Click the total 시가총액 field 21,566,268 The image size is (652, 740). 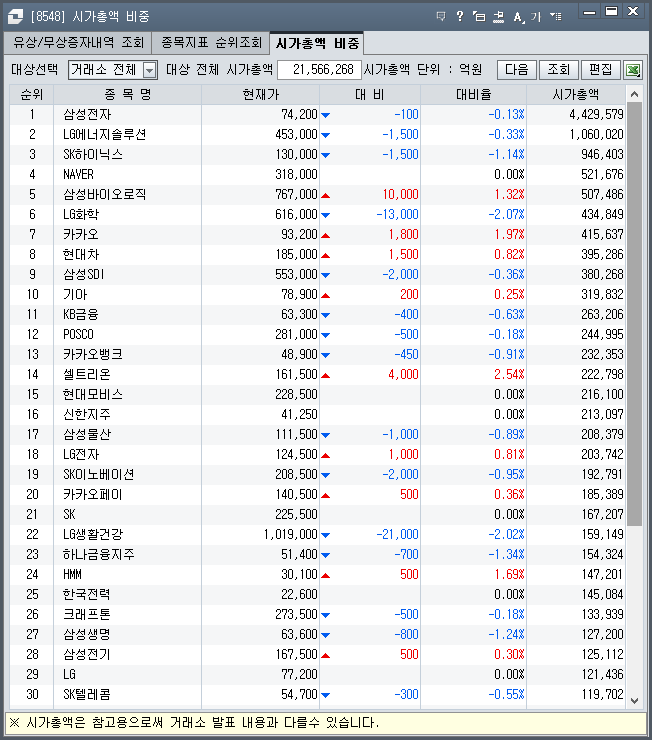319,70
